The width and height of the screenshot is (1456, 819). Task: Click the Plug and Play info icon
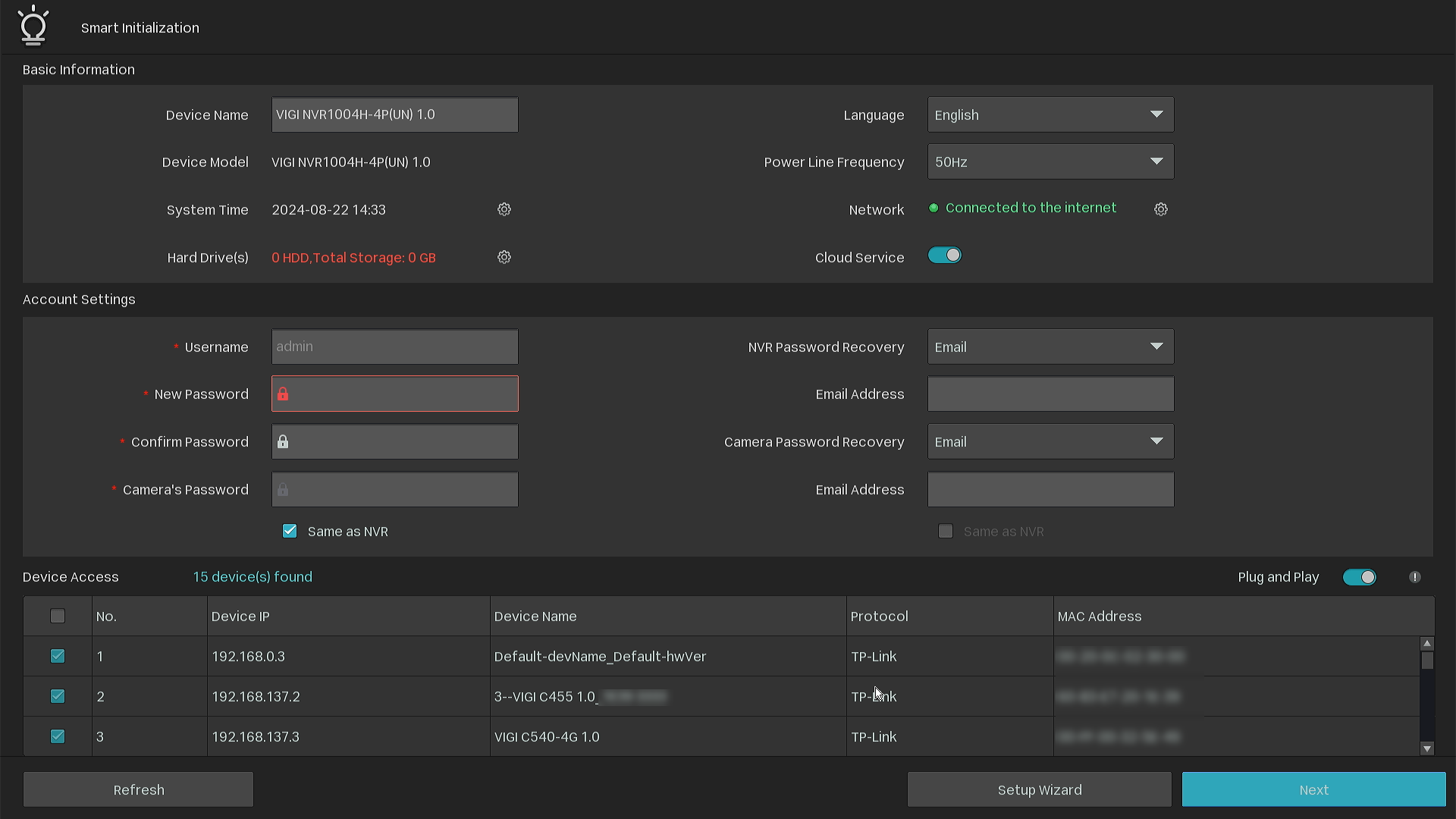coord(1414,577)
